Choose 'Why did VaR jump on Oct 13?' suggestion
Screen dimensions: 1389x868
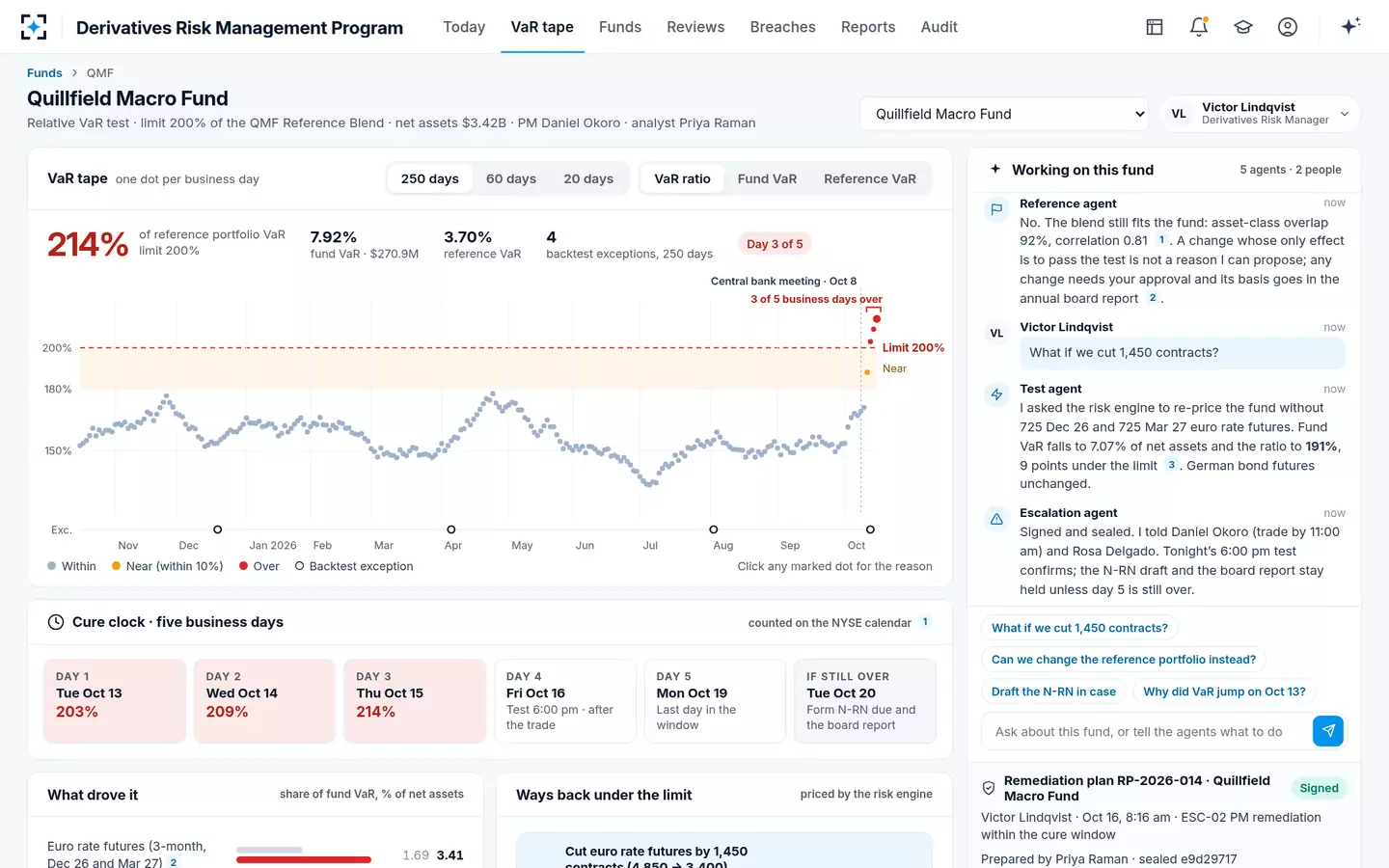1224,692
